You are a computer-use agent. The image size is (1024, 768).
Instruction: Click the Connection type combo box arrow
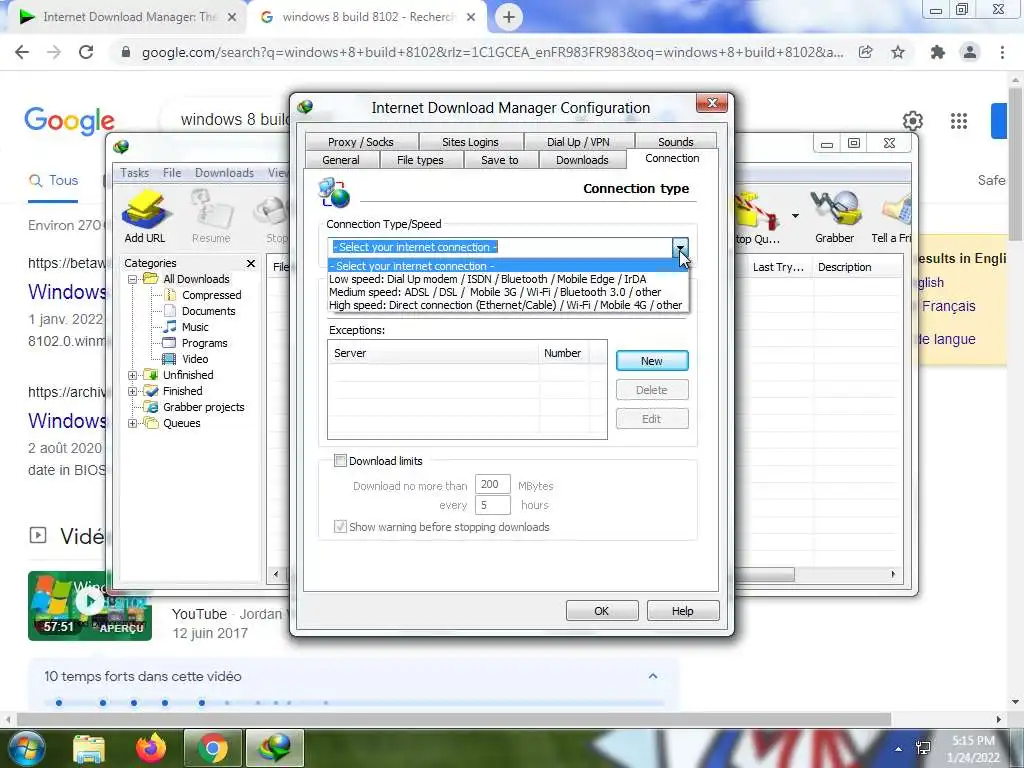pos(680,247)
